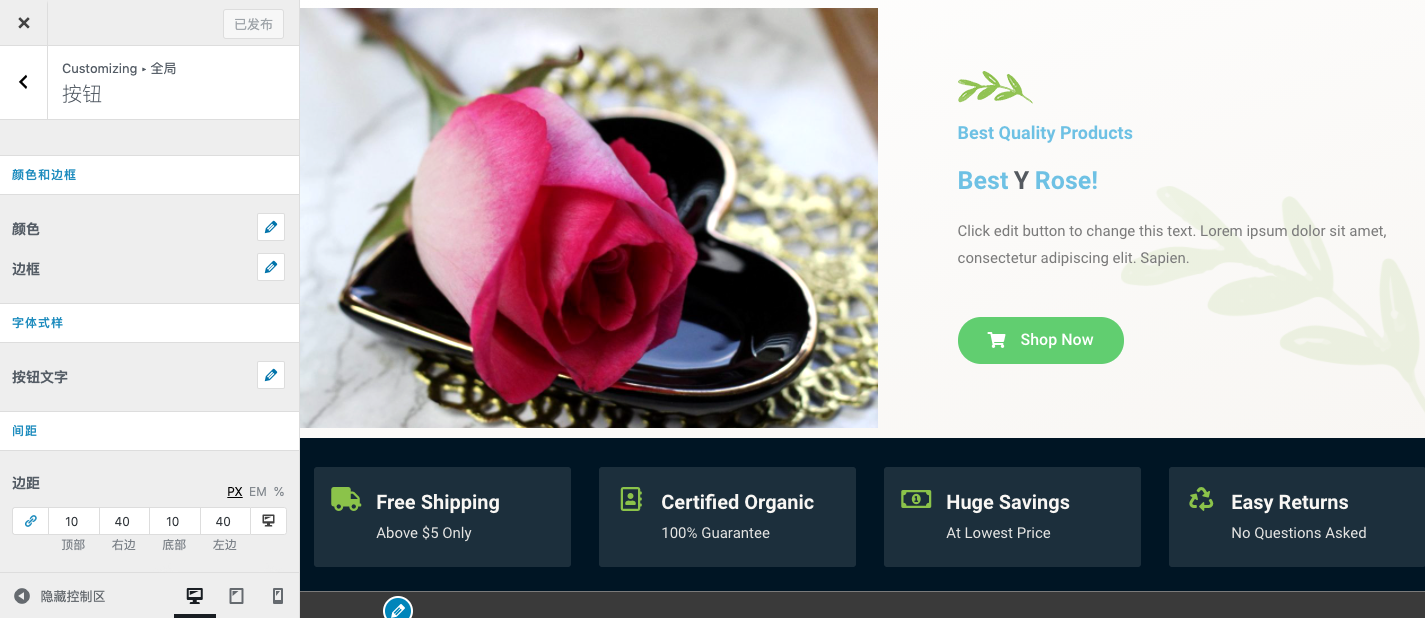Viewport: 1425px width, 618px height.
Task: Click the Free Shipping info card
Action: click(442, 517)
